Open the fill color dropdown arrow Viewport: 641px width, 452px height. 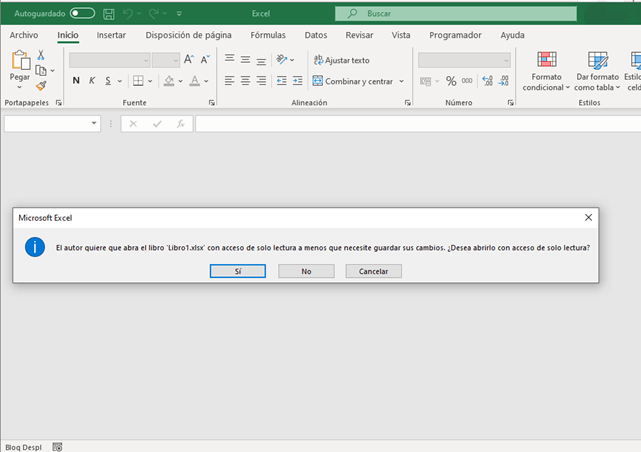(180, 81)
